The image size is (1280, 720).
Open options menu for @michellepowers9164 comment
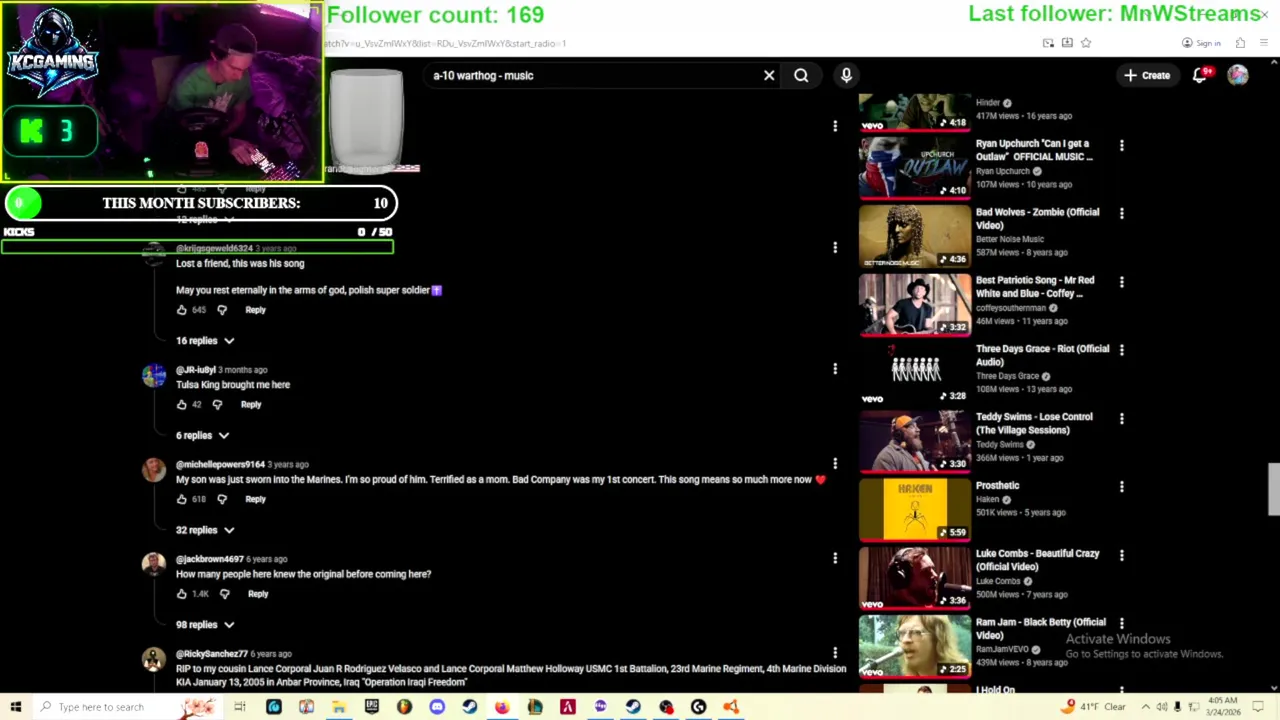[835, 464]
